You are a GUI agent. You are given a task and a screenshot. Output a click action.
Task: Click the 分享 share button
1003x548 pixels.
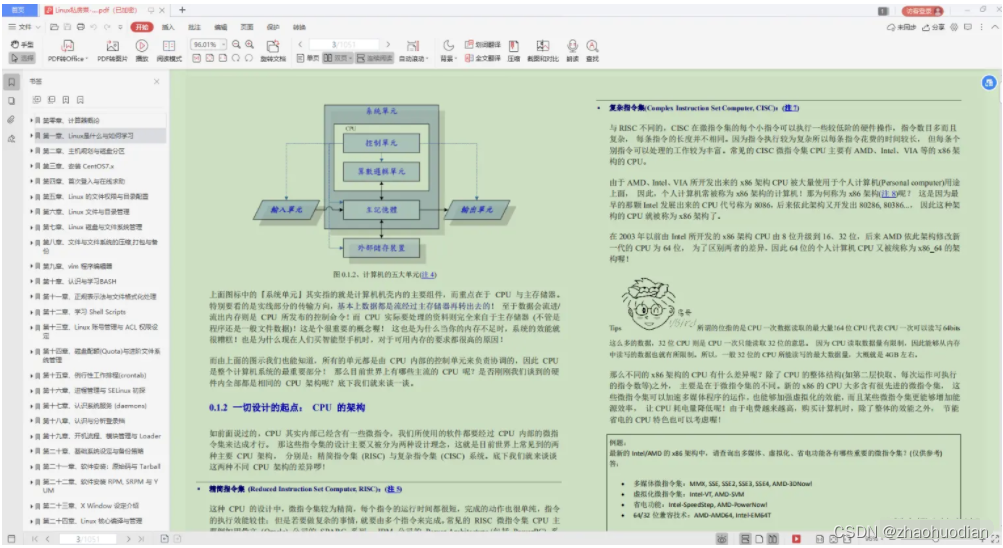point(933,27)
